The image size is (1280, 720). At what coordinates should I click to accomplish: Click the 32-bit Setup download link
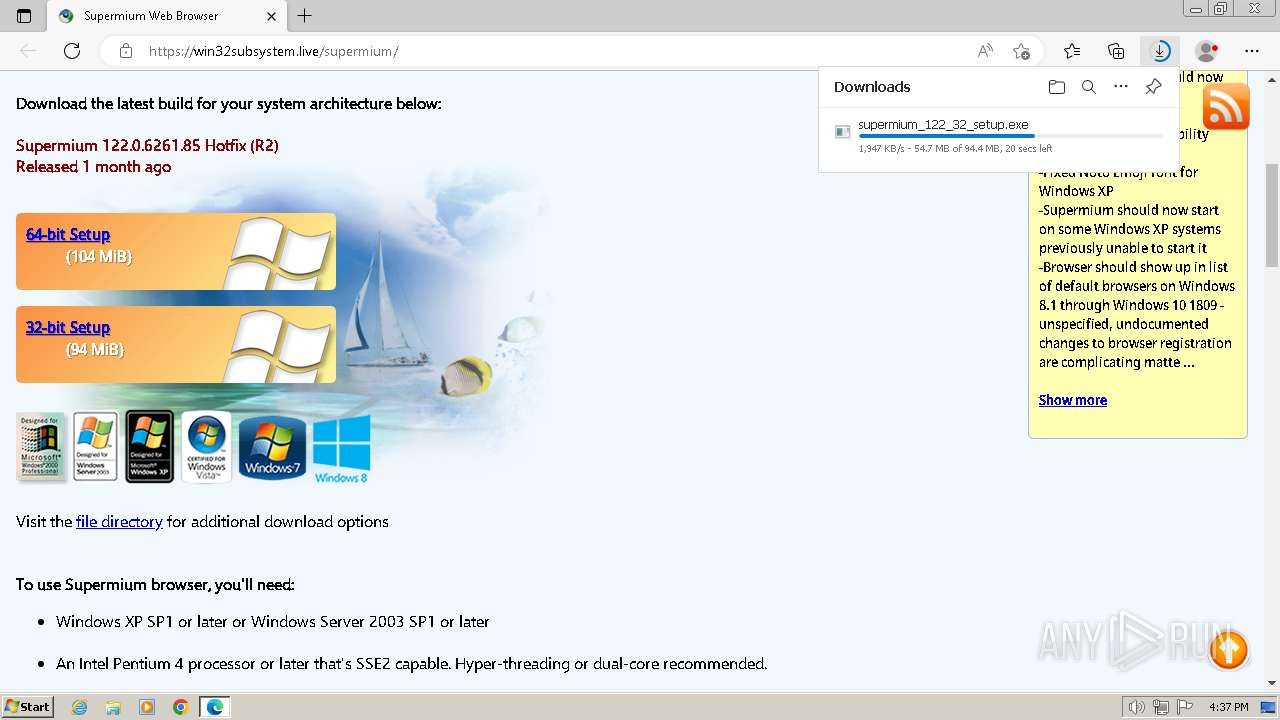click(68, 327)
